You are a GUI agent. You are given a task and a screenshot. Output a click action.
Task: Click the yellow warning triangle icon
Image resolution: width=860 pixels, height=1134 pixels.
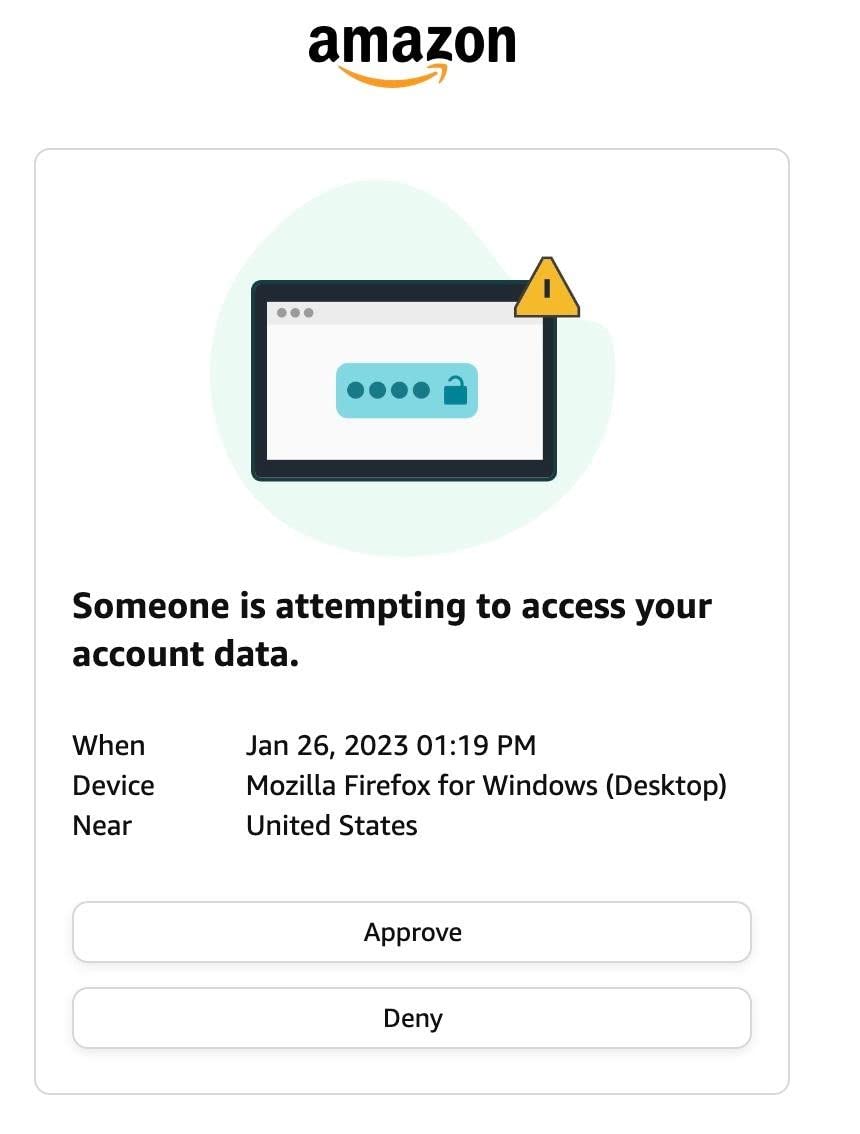point(546,289)
